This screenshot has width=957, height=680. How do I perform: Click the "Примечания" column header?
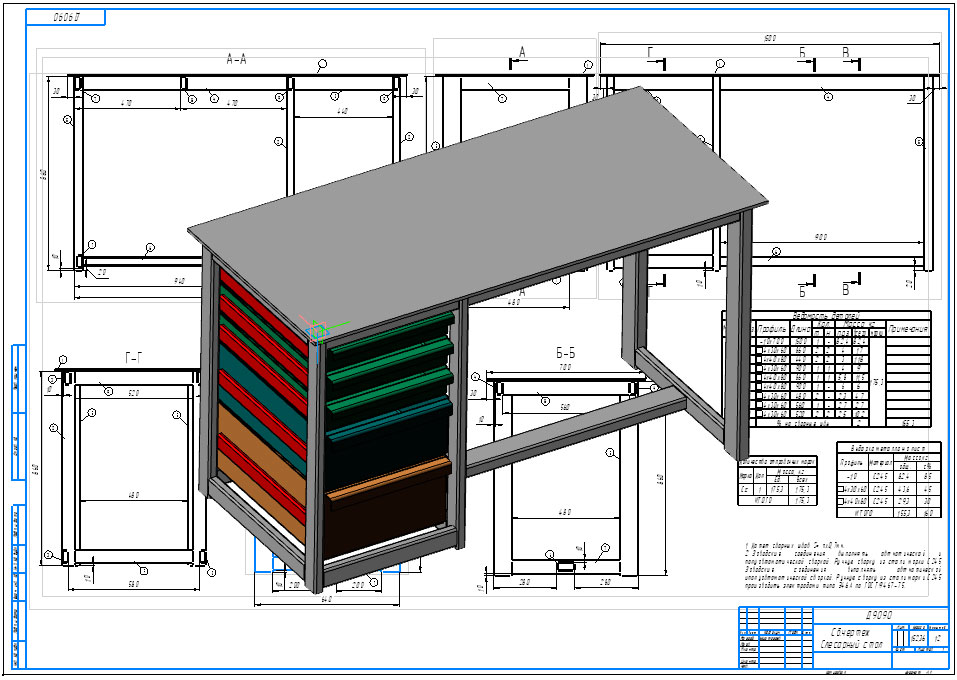(909, 329)
